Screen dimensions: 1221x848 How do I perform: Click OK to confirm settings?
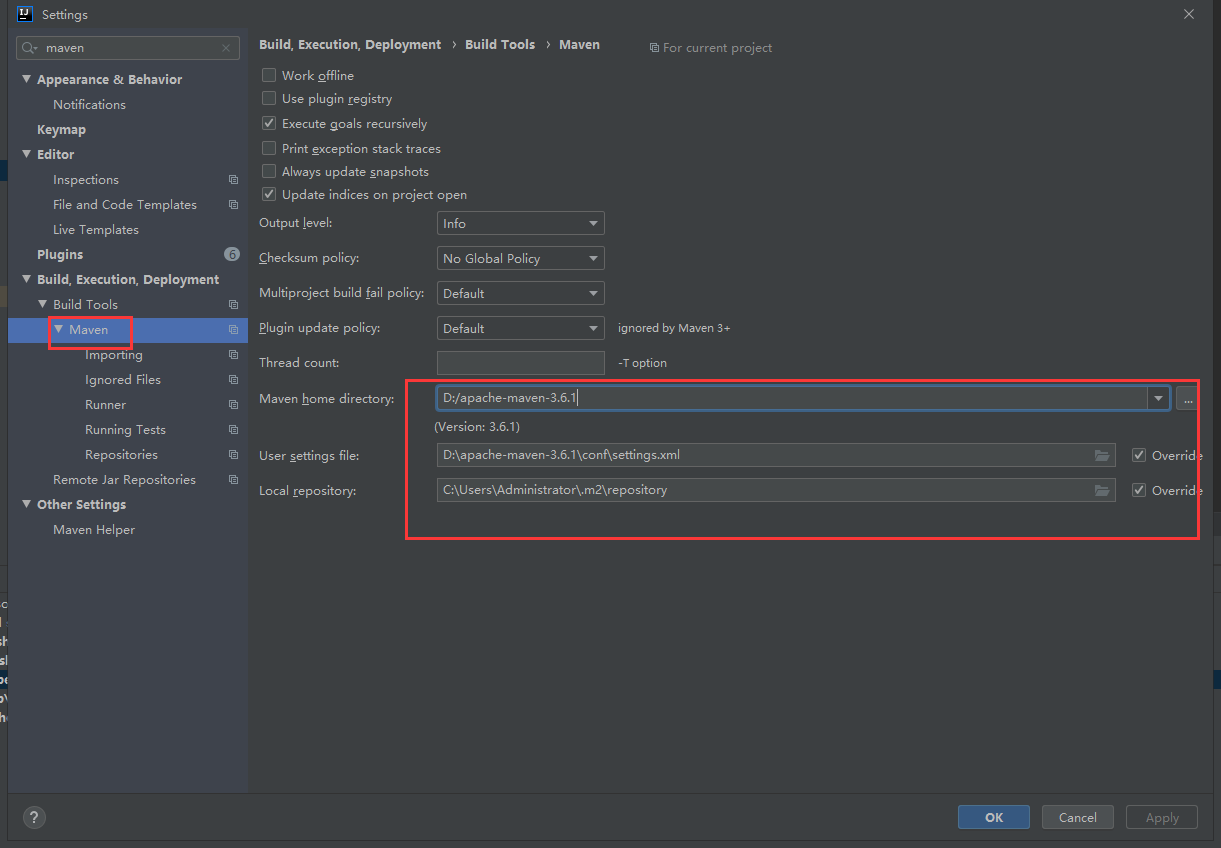click(x=994, y=817)
